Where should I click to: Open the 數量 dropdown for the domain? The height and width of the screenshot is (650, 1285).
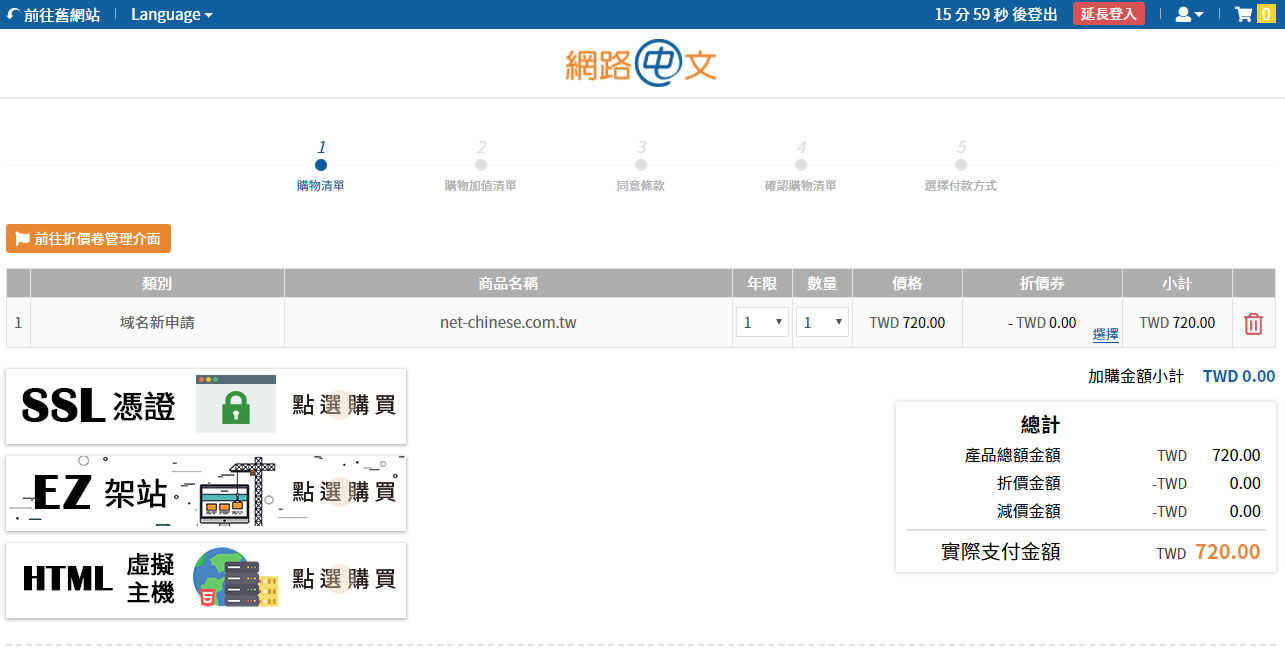click(x=822, y=322)
